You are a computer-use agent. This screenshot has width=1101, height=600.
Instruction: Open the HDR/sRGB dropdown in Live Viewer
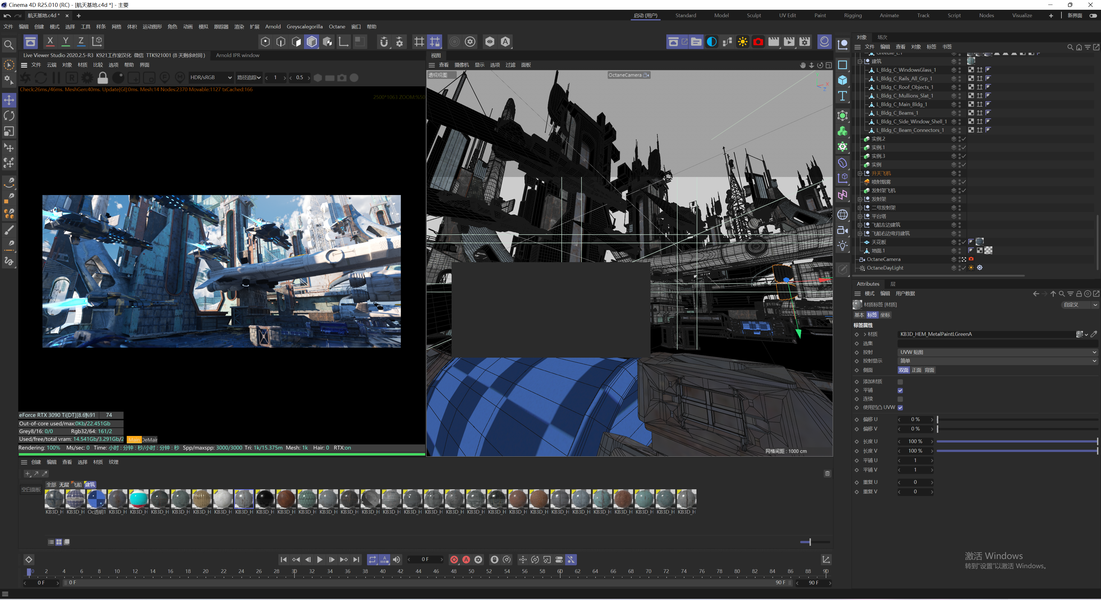click(211, 77)
